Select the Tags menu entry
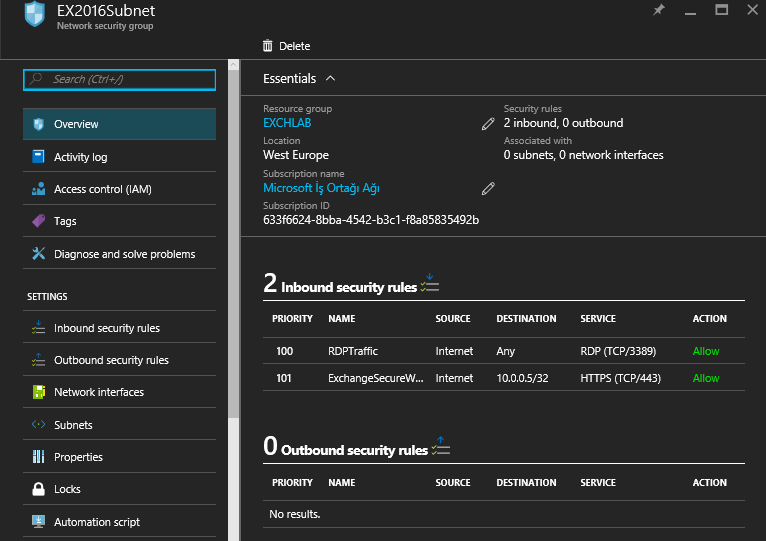The image size is (766, 541). click(119, 221)
